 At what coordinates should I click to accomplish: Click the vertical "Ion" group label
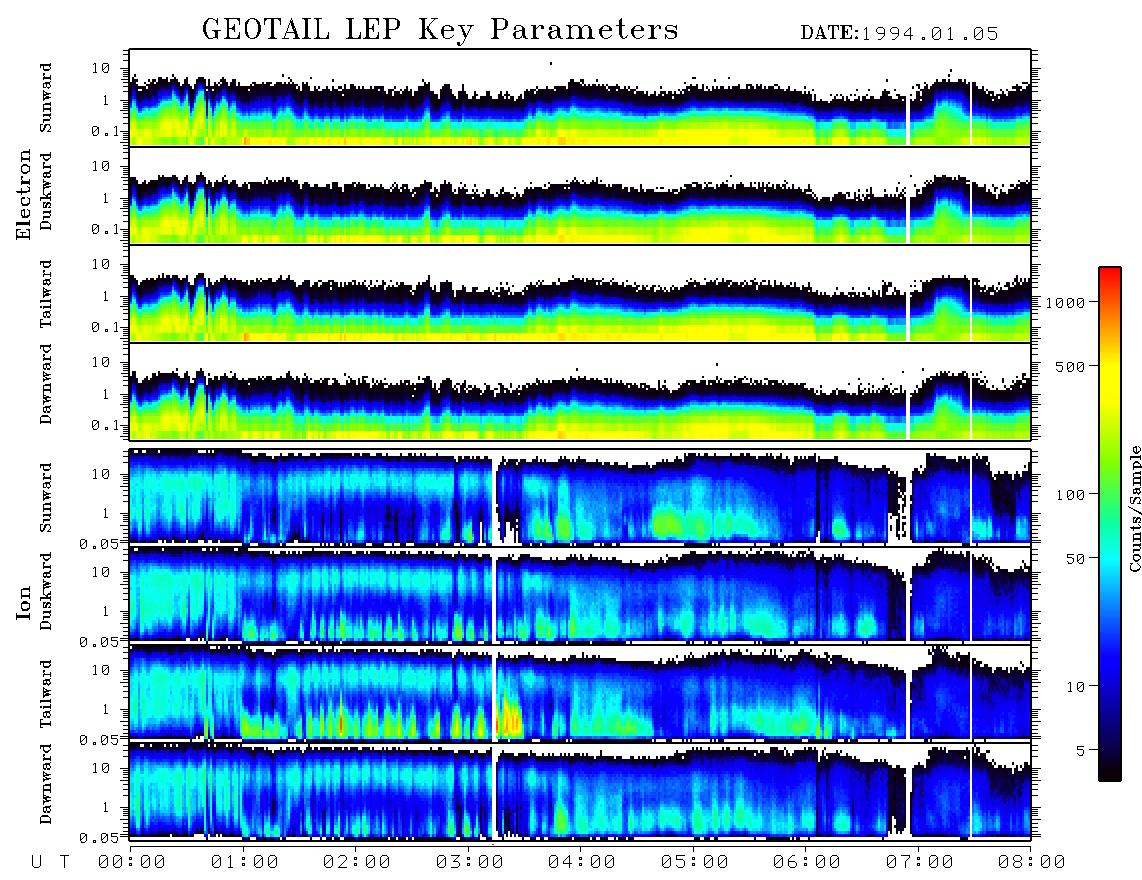[x=24, y=602]
